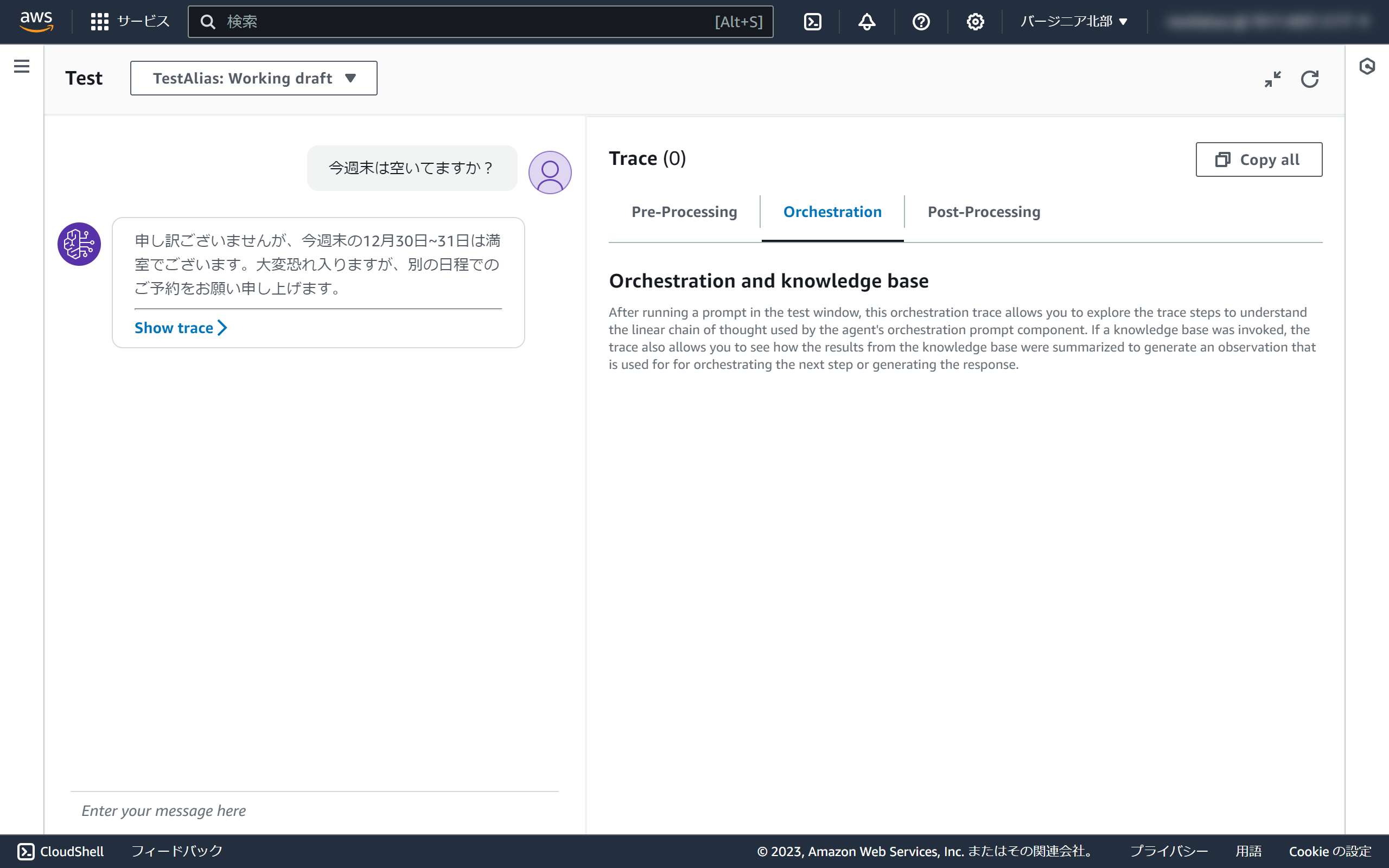The width and height of the screenshot is (1389, 868).
Task: Open the settings gear icon
Action: click(974, 22)
